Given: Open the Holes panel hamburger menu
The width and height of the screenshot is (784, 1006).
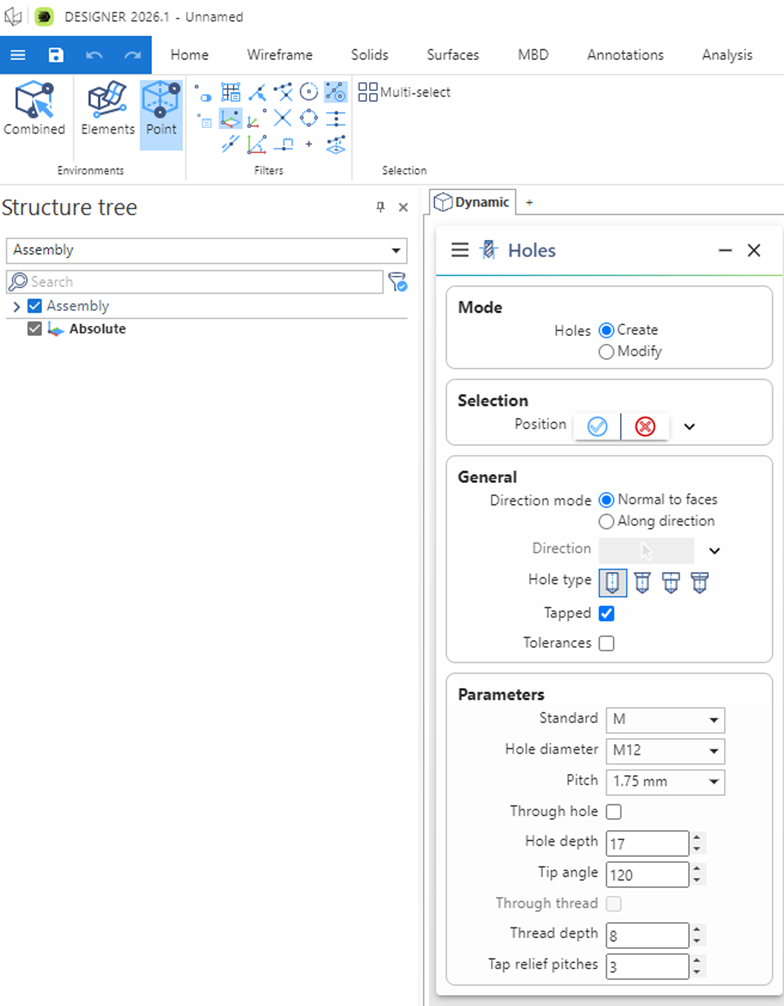Looking at the screenshot, I should click(x=460, y=250).
